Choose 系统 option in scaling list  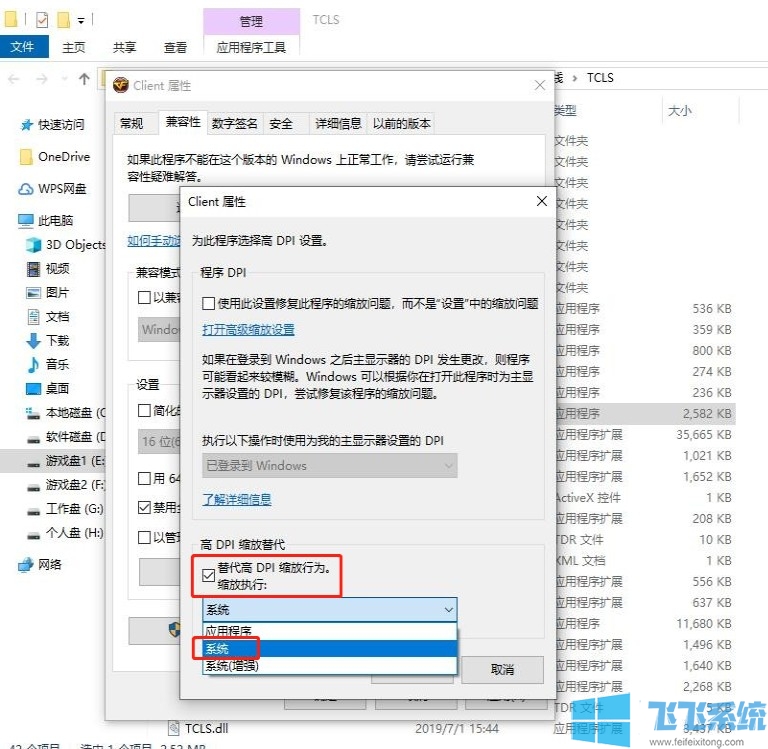click(x=330, y=649)
